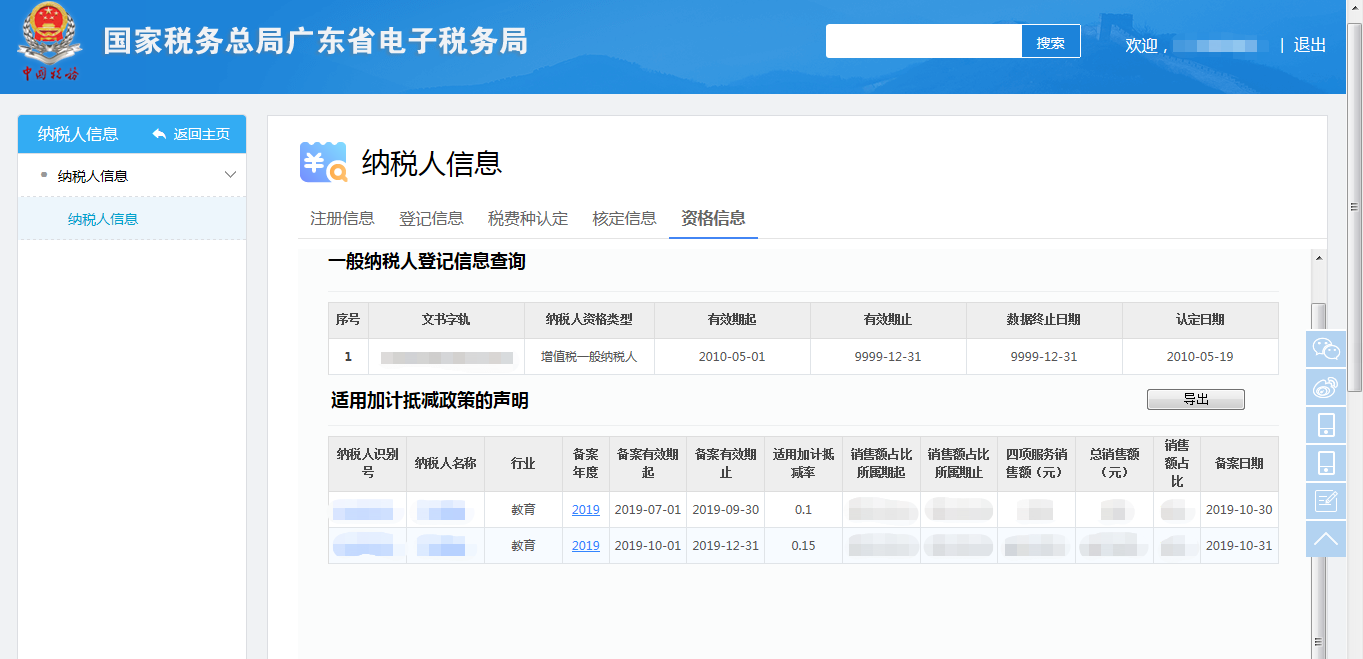Viewport: 1363px width, 659px height.
Task: Switch to the 登记信息 tab
Action: (x=431, y=218)
